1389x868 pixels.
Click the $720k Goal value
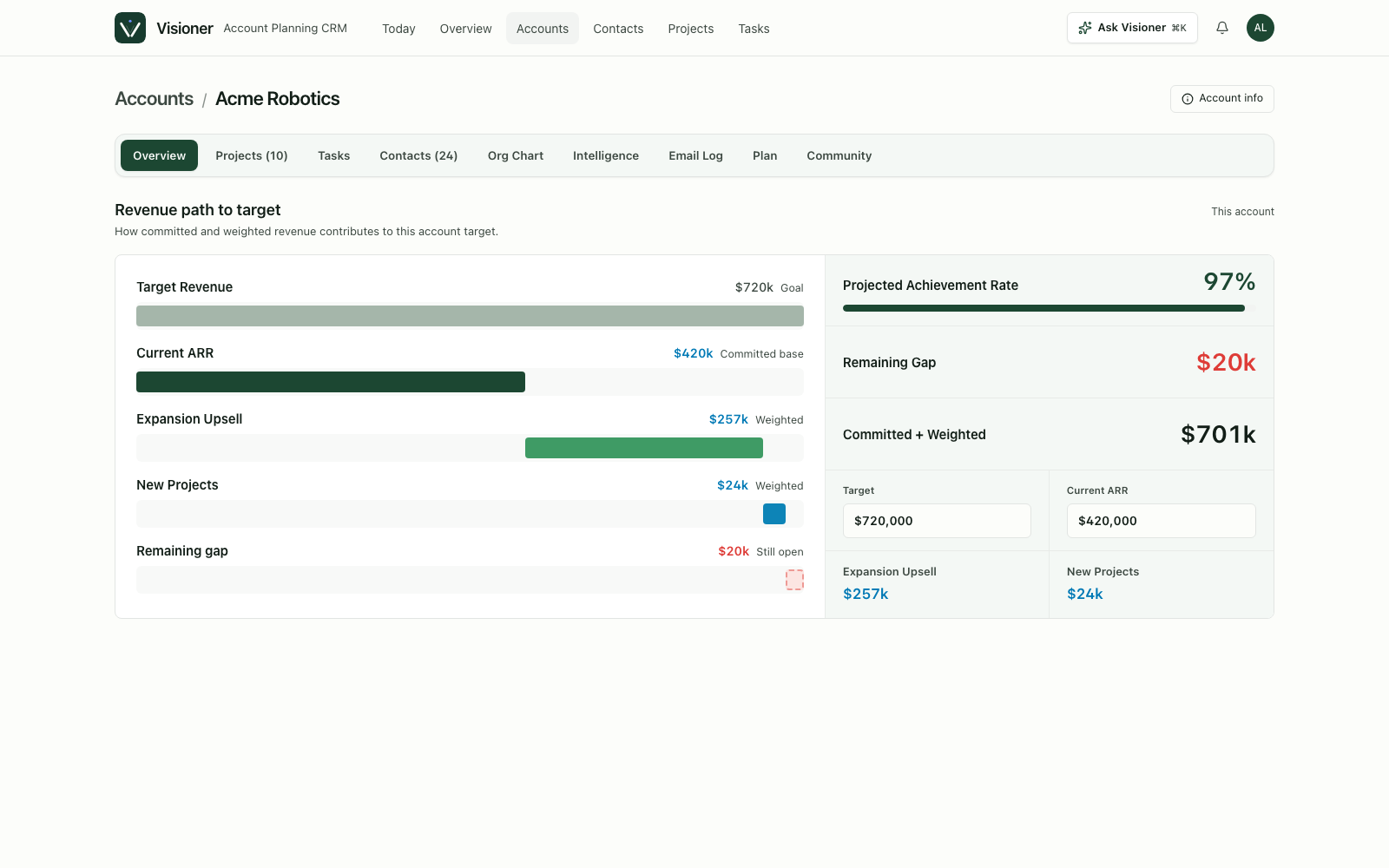(754, 287)
